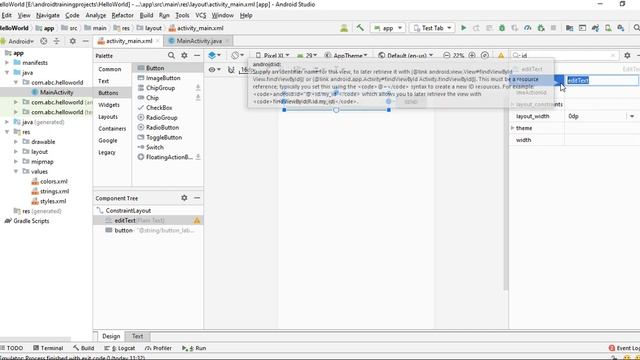Select the Design tab
The image size is (640, 360).
(111, 336)
